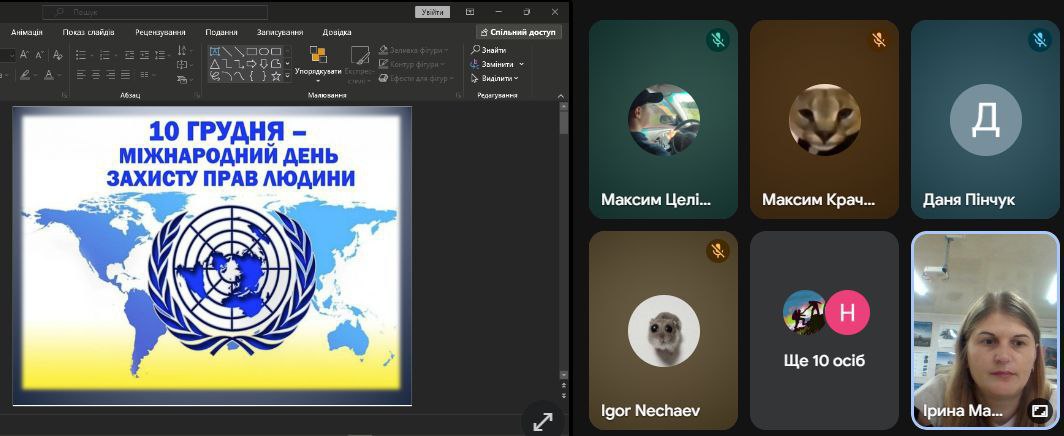Select Даня Пінчук participant tile
Screen dimensions: 1064x436
tap(985, 119)
